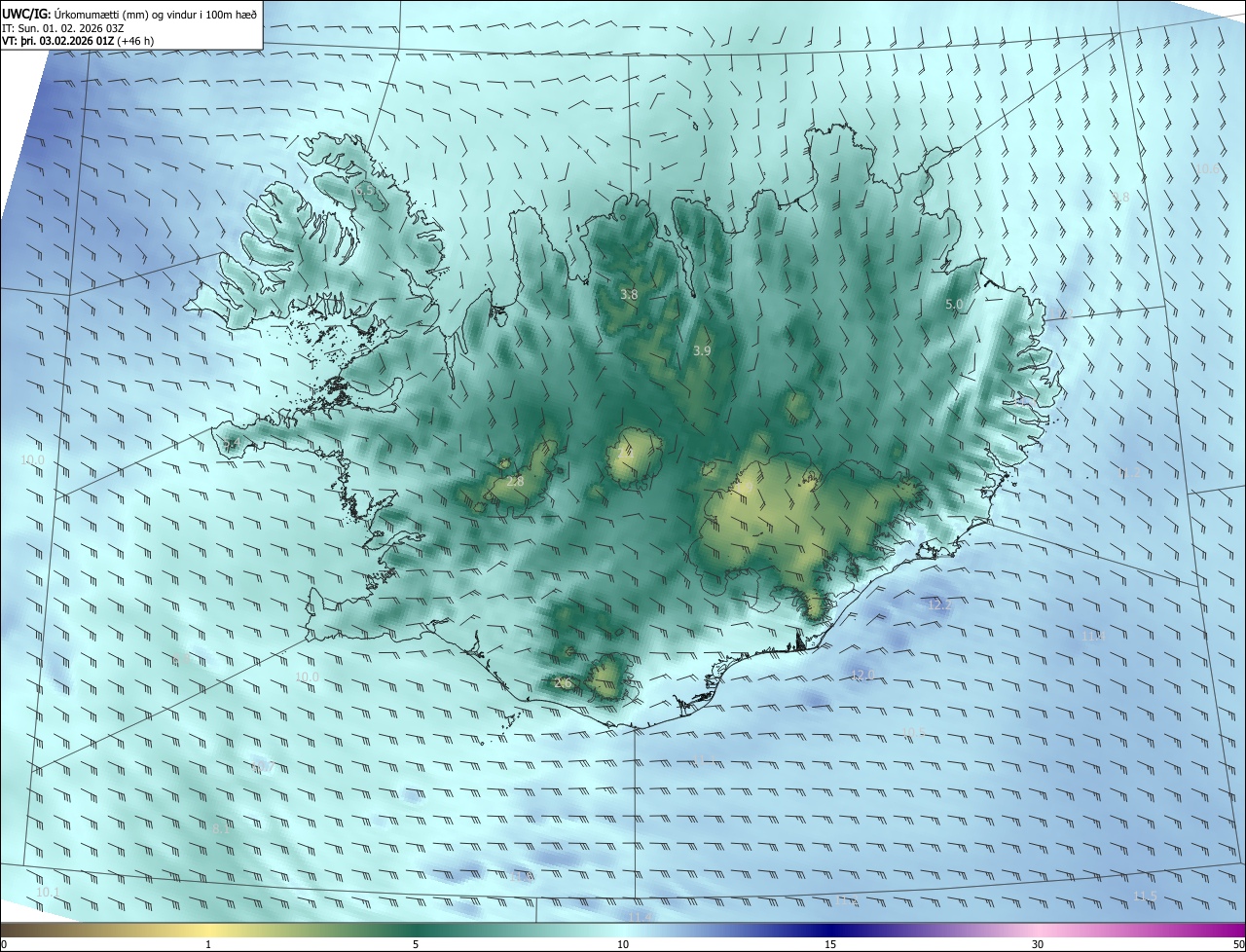Click the "10" tick label on the colour scale

tap(623, 944)
